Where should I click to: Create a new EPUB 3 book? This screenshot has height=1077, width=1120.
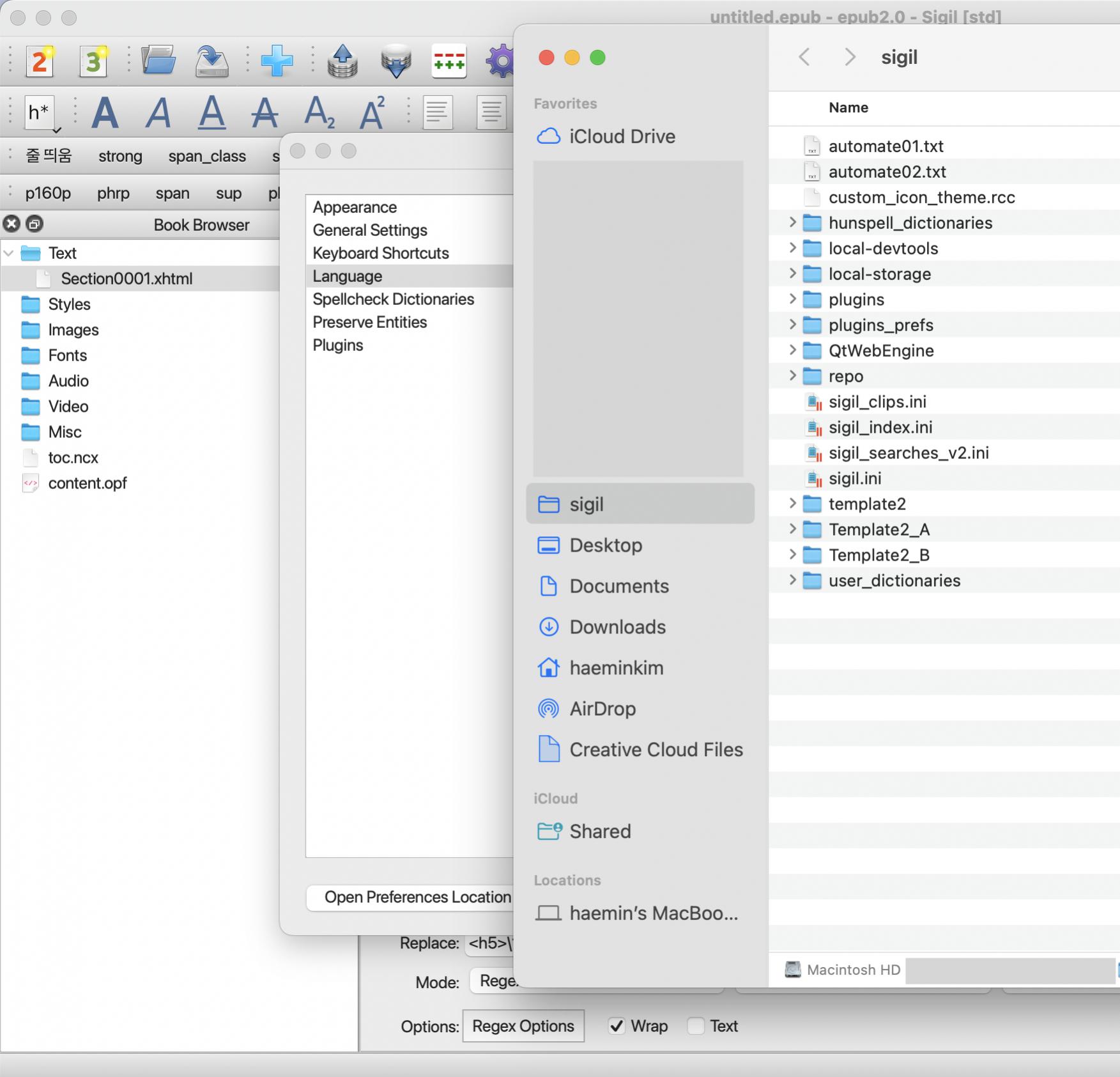(93, 61)
